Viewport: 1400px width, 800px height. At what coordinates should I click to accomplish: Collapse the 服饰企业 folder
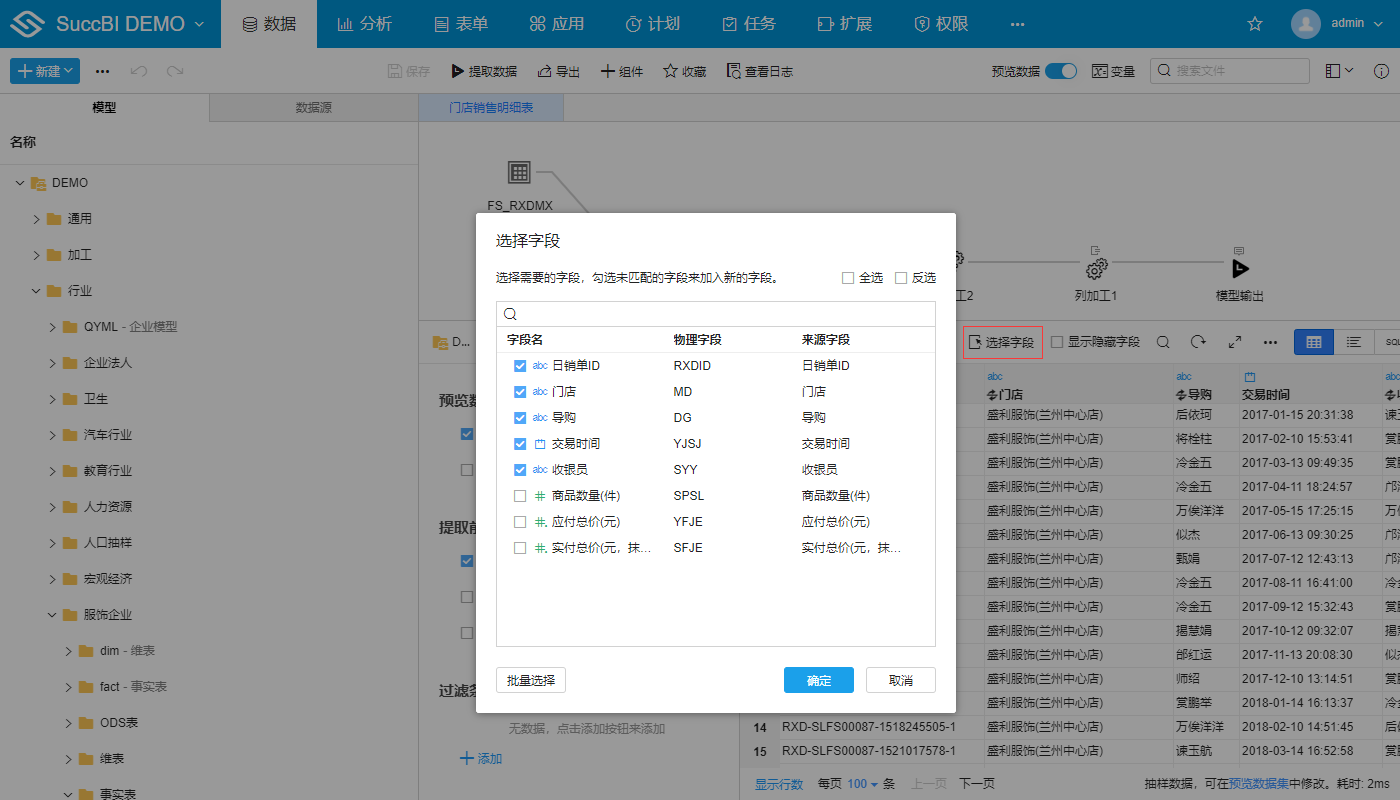point(52,614)
